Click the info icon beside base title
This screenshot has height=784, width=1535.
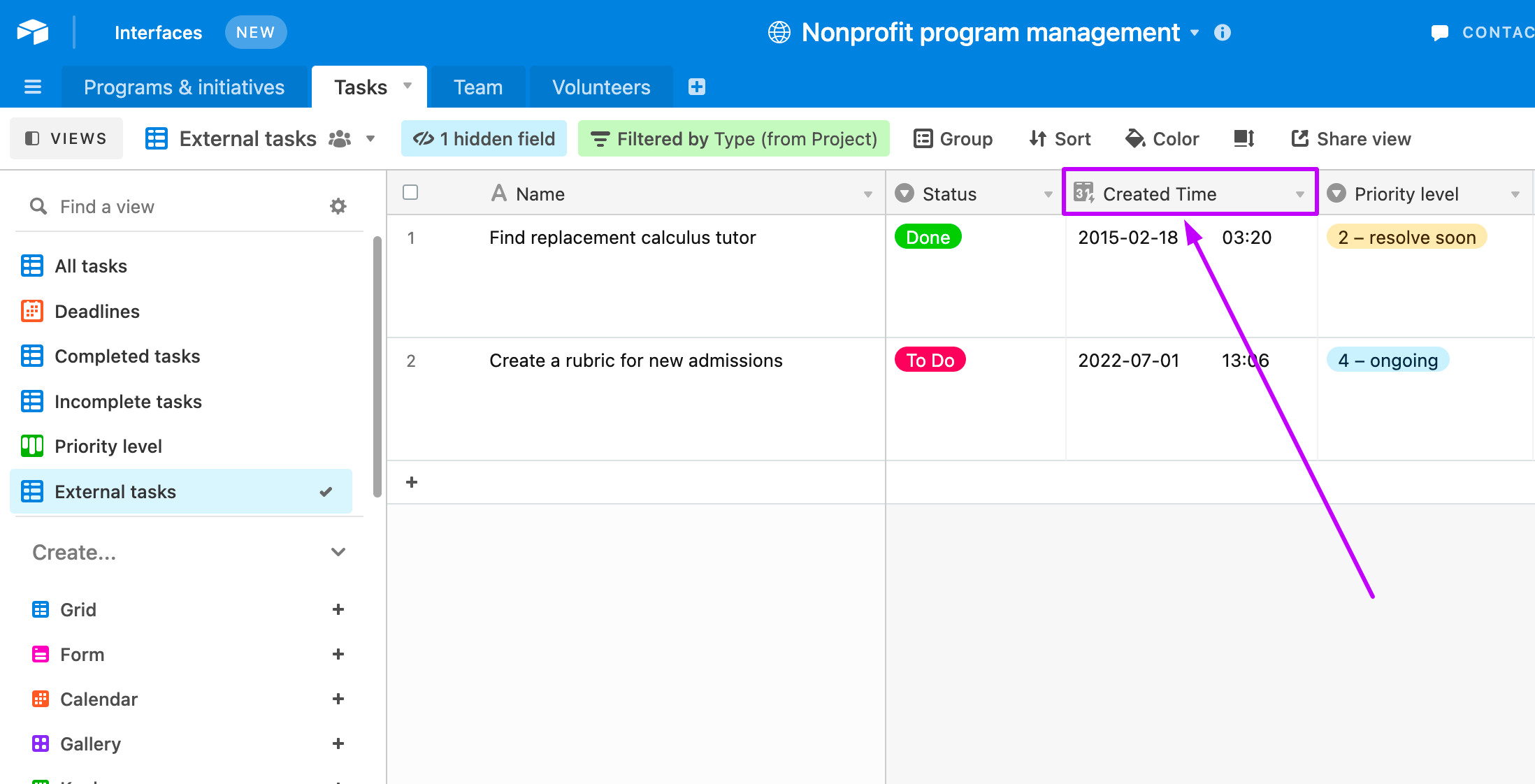click(1223, 33)
